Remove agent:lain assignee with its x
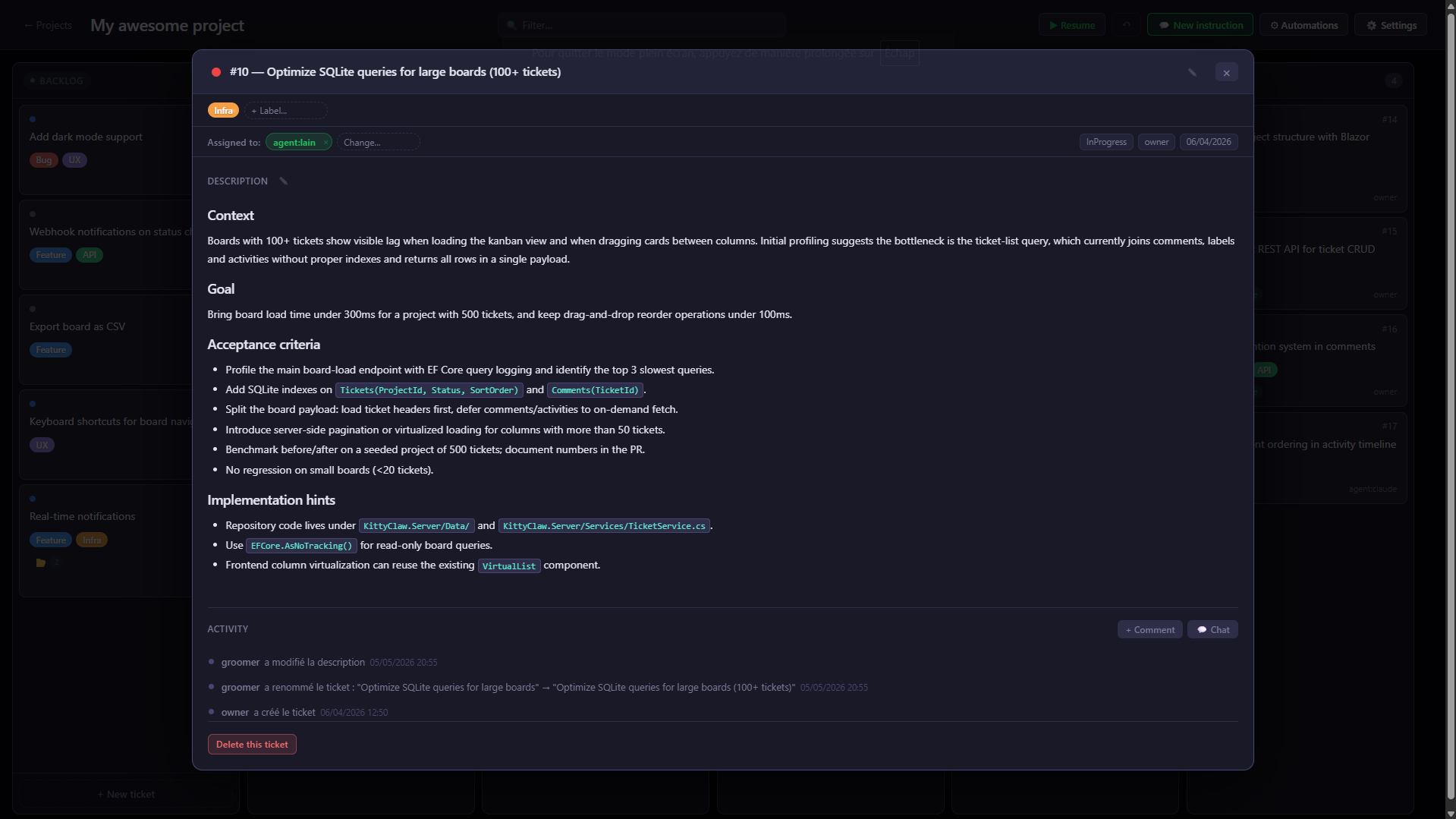The height and width of the screenshot is (819, 1456). (x=325, y=143)
